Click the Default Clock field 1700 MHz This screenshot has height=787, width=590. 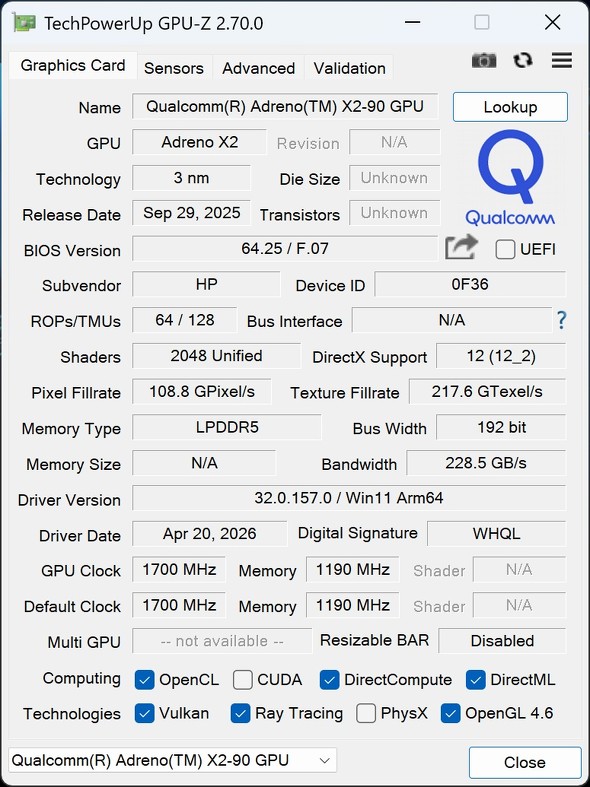(179, 605)
